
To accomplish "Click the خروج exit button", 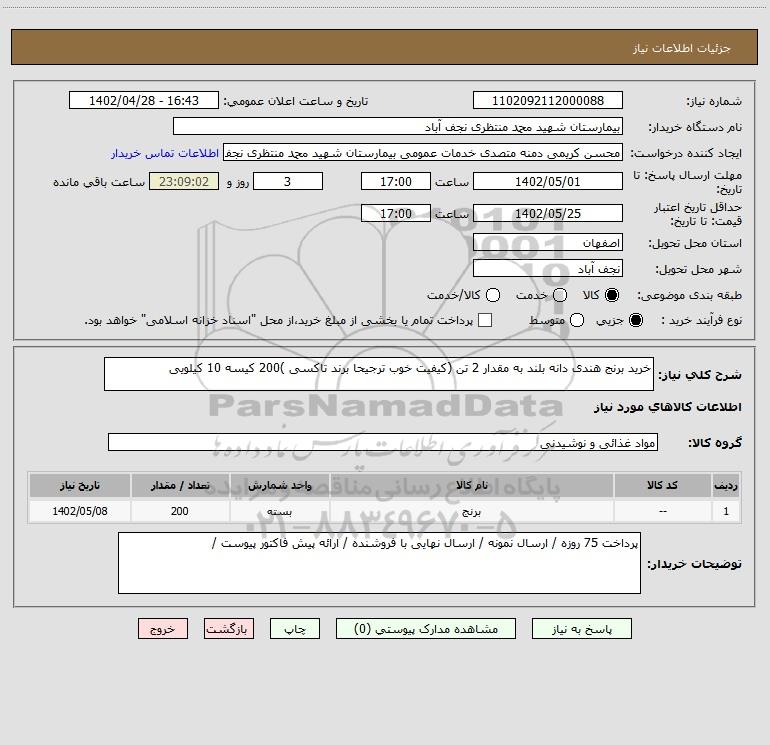I will 163,629.
